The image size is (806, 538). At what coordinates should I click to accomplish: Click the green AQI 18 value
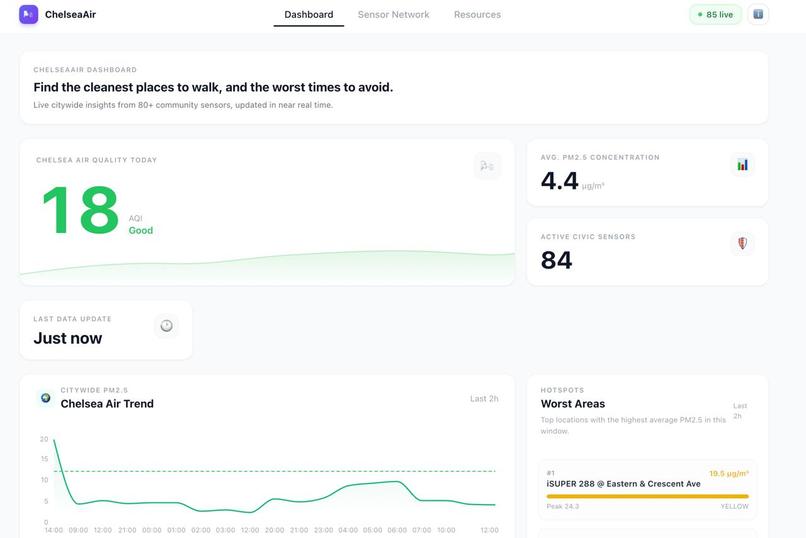[x=81, y=210]
